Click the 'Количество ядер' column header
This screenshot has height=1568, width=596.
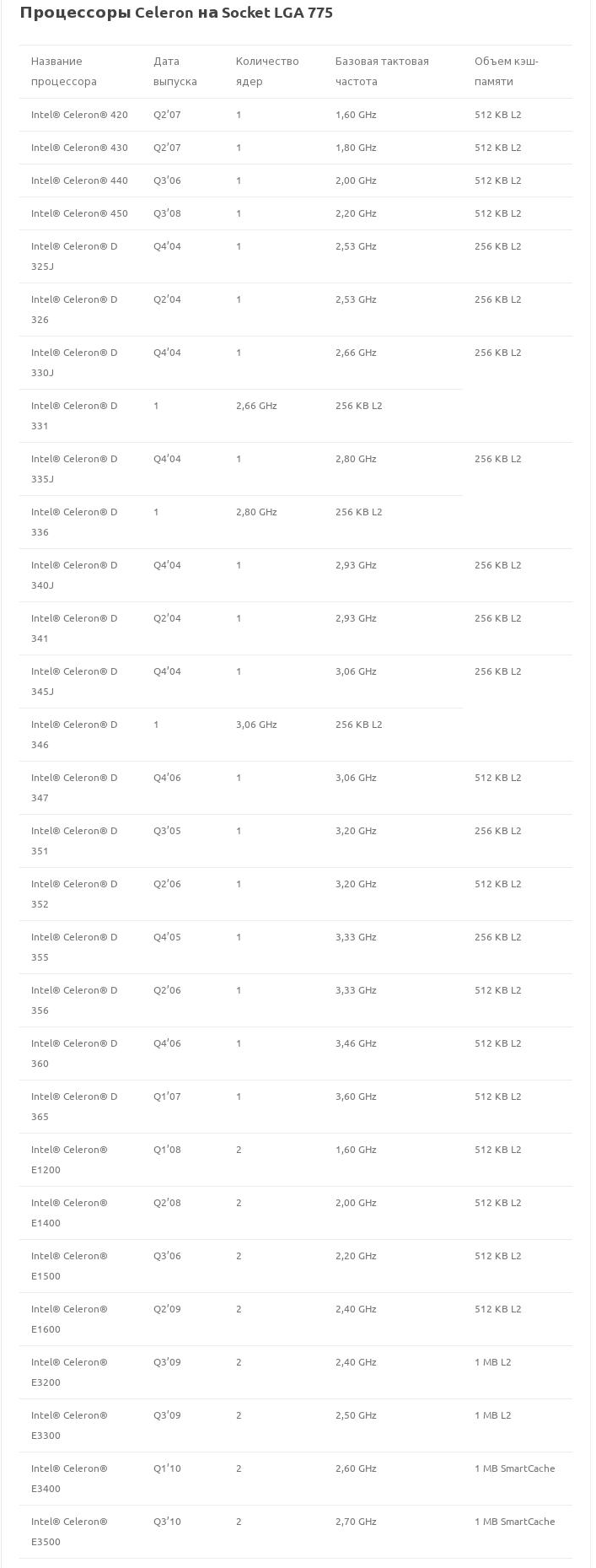267,72
